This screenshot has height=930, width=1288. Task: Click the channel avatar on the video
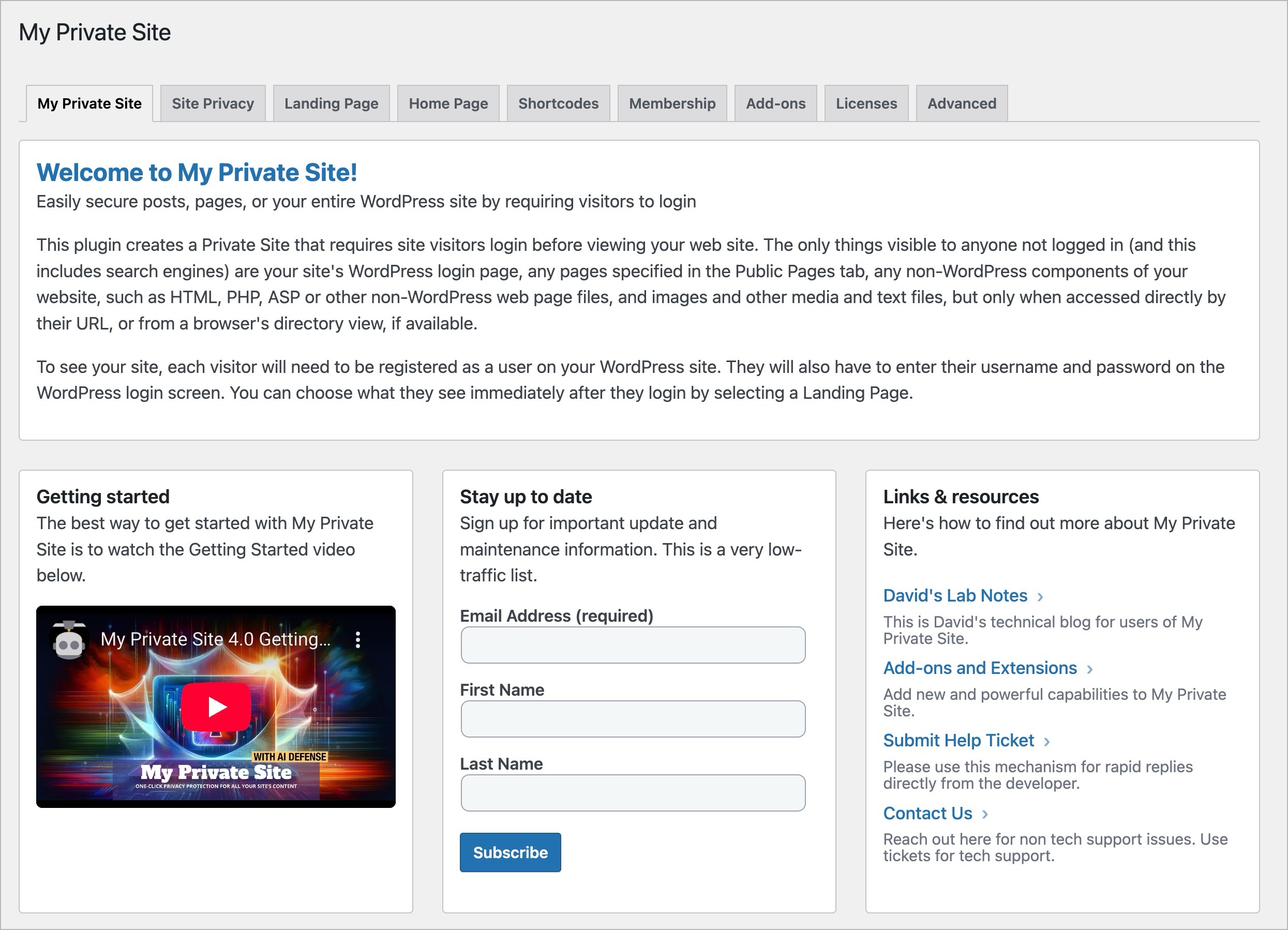click(70, 639)
